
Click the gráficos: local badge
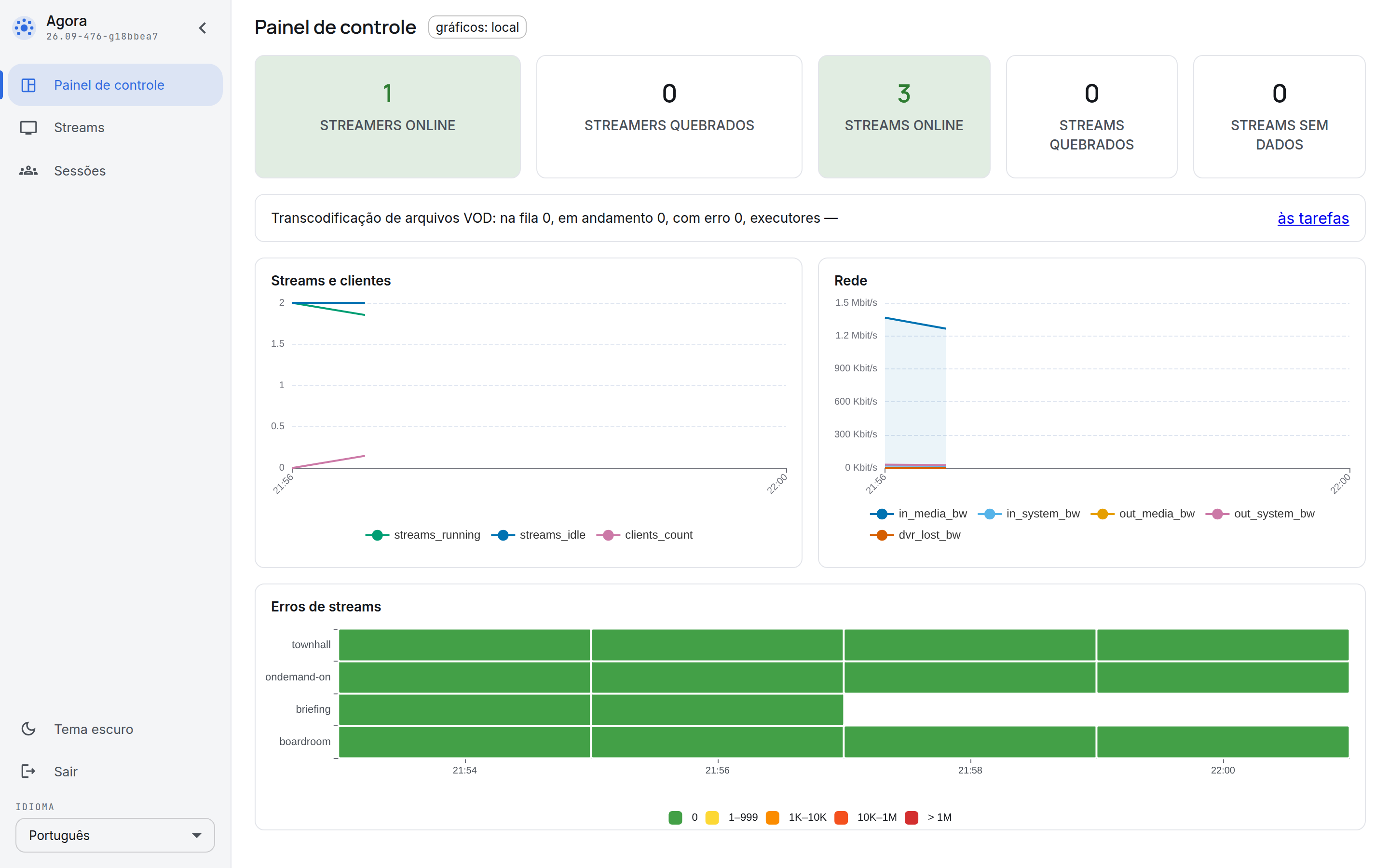click(x=477, y=27)
